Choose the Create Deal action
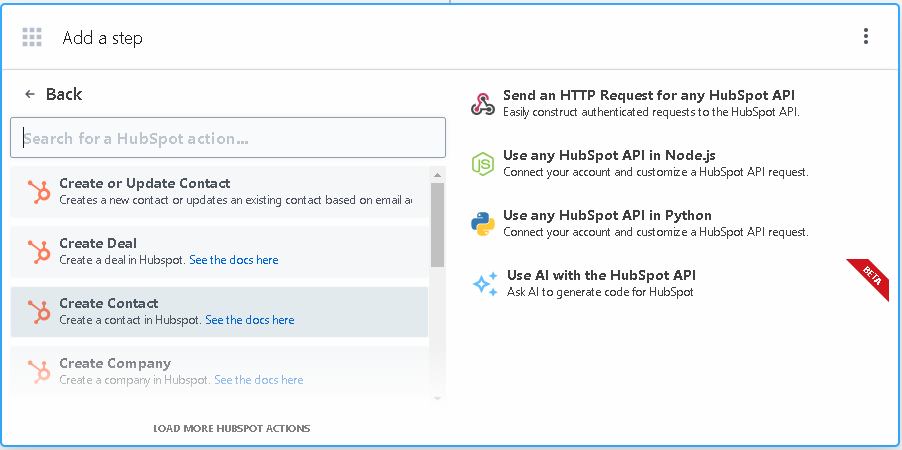The image size is (902, 450). [219, 251]
